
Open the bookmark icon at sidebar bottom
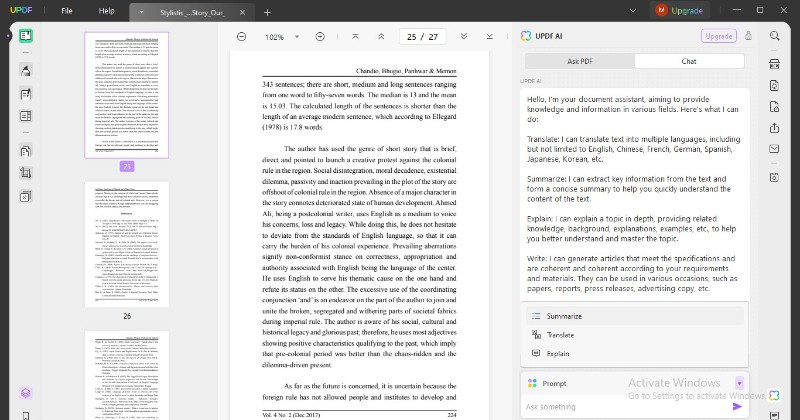[x=26, y=416]
